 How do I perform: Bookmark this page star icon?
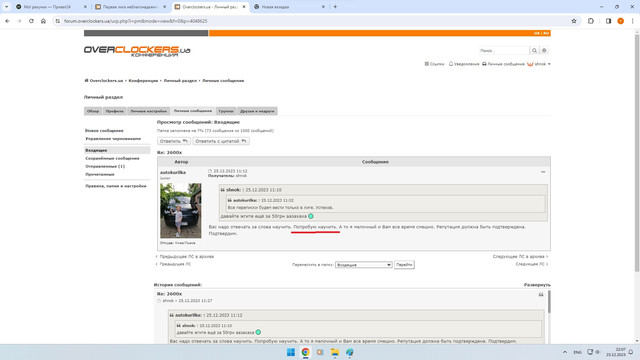(x=574, y=21)
